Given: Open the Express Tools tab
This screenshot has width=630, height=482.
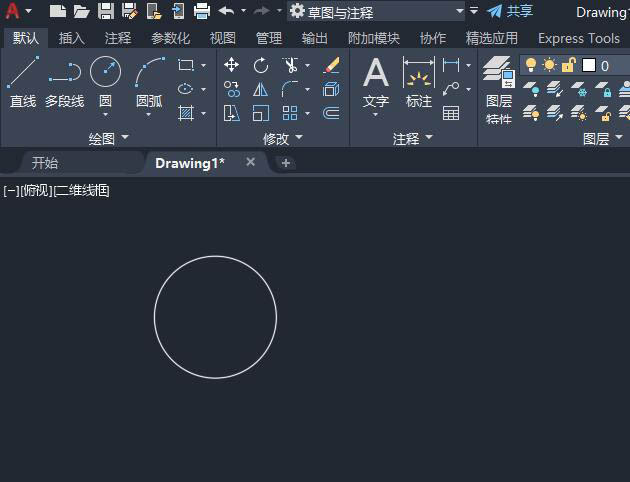Looking at the screenshot, I should pyautogui.click(x=579, y=39).
